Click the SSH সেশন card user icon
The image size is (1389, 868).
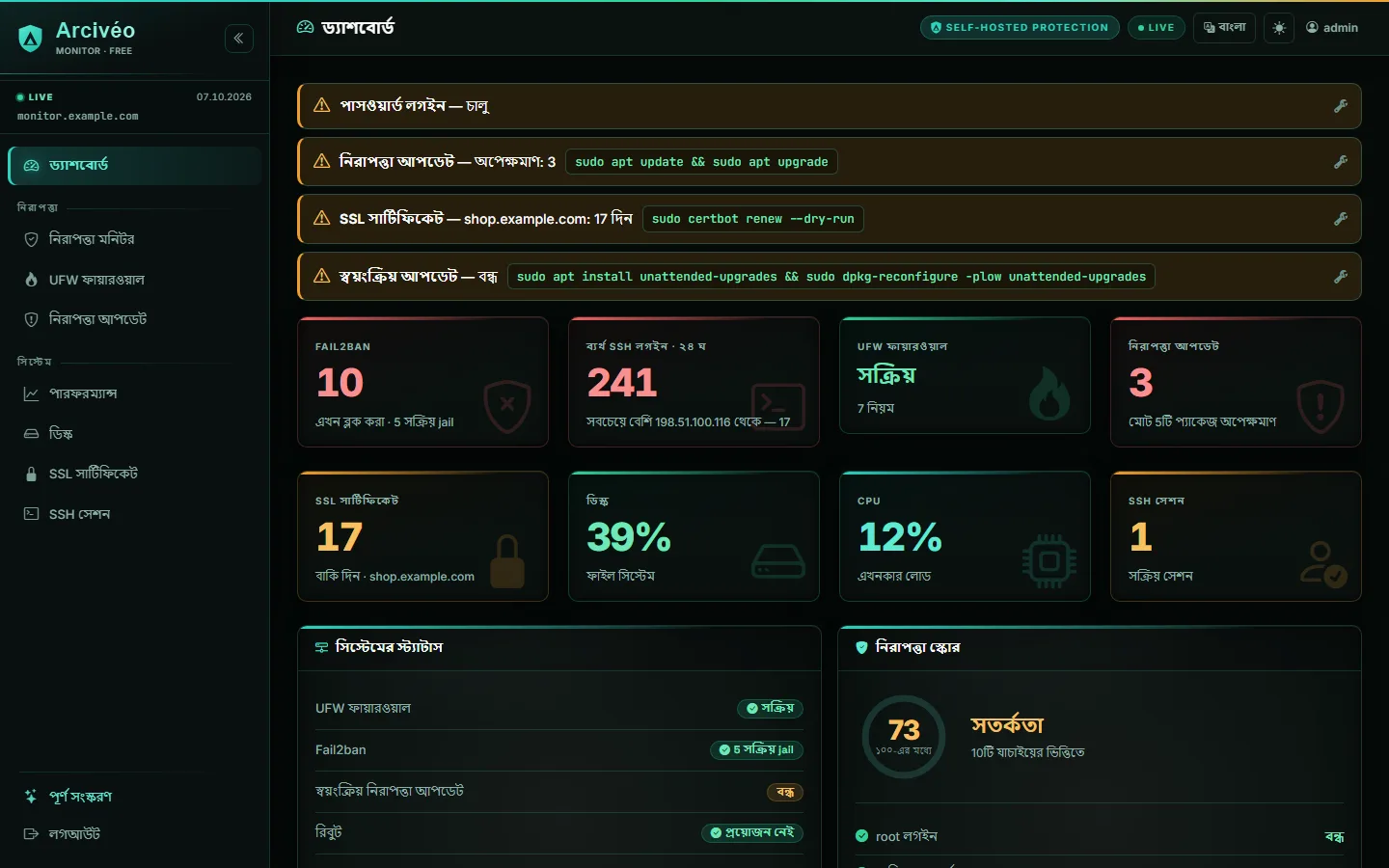click(1322, 564)
